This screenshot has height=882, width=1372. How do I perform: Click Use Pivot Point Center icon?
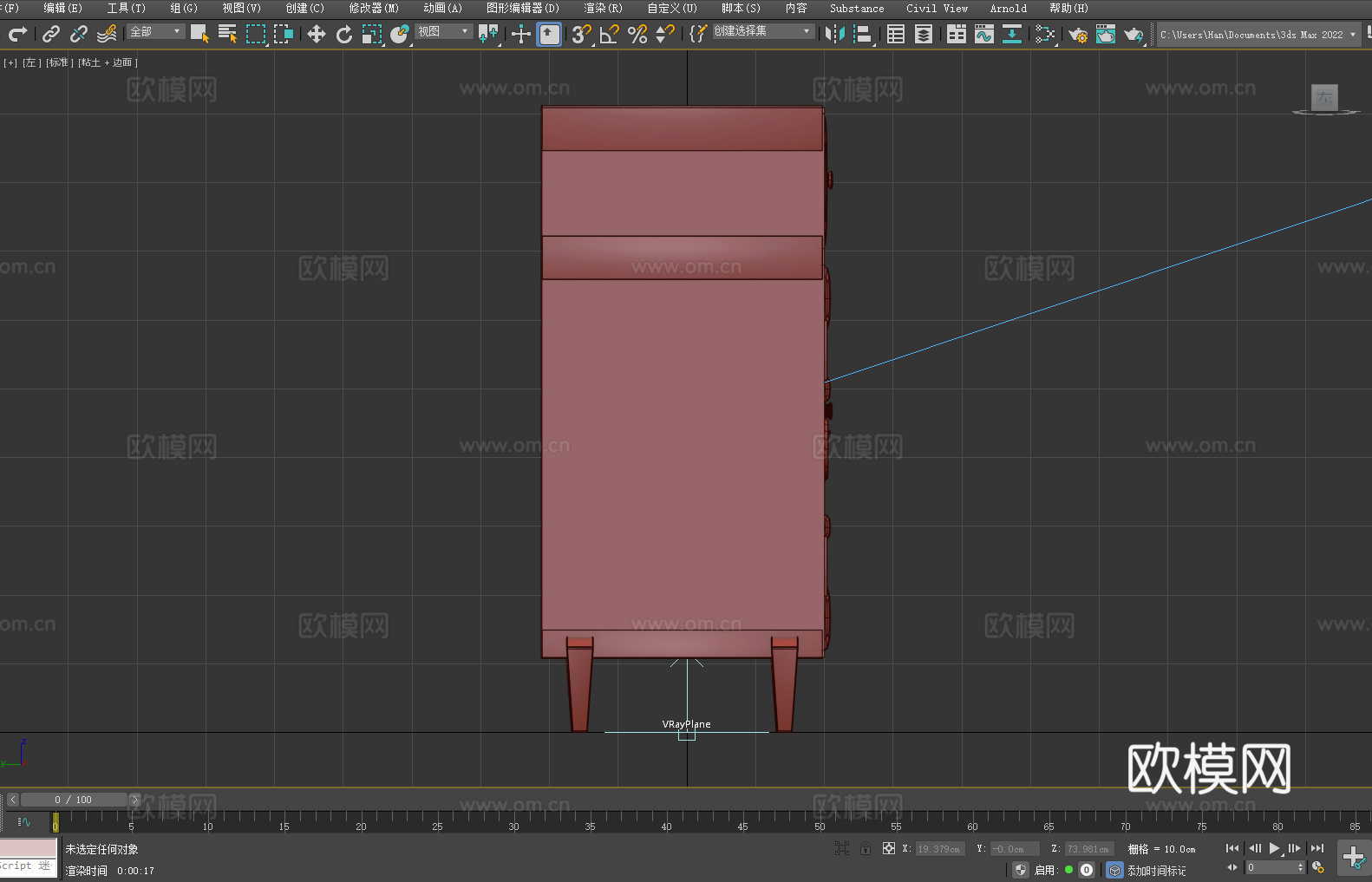click(488, 34)
